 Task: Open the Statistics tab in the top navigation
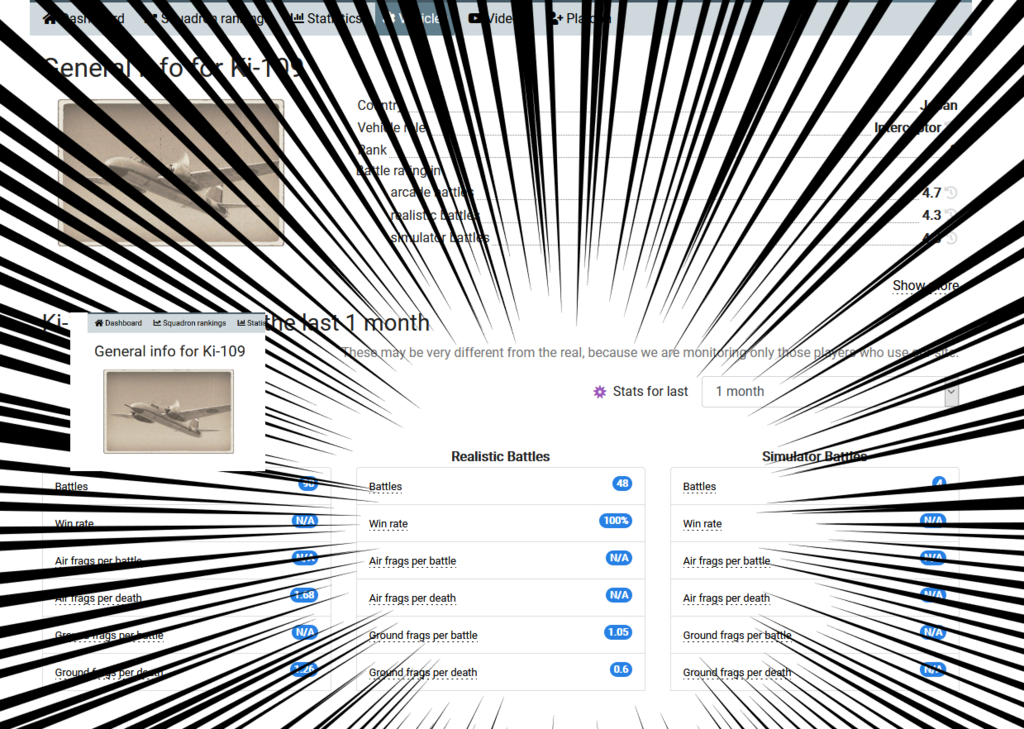(327, 18)
